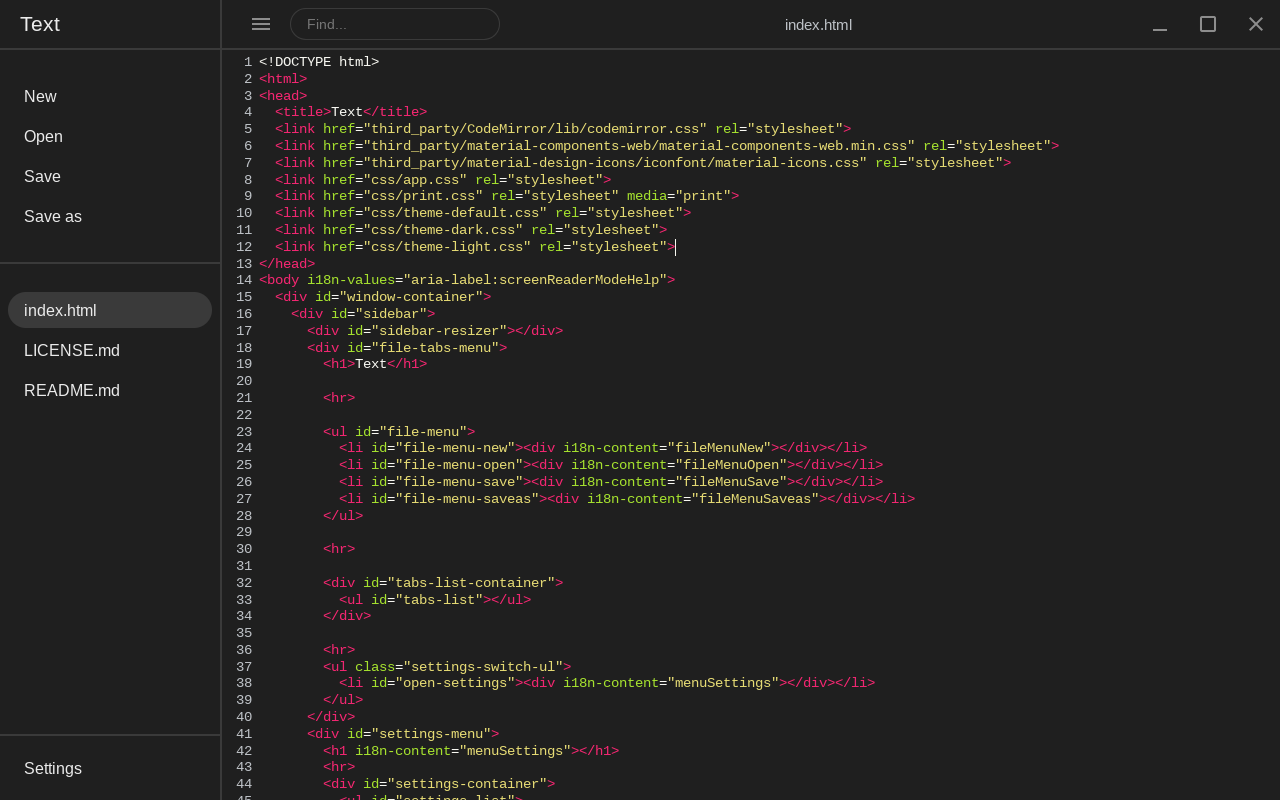Click the file-menu-new id string on line 24
The image size is (1280, 800).
[455, 449]
